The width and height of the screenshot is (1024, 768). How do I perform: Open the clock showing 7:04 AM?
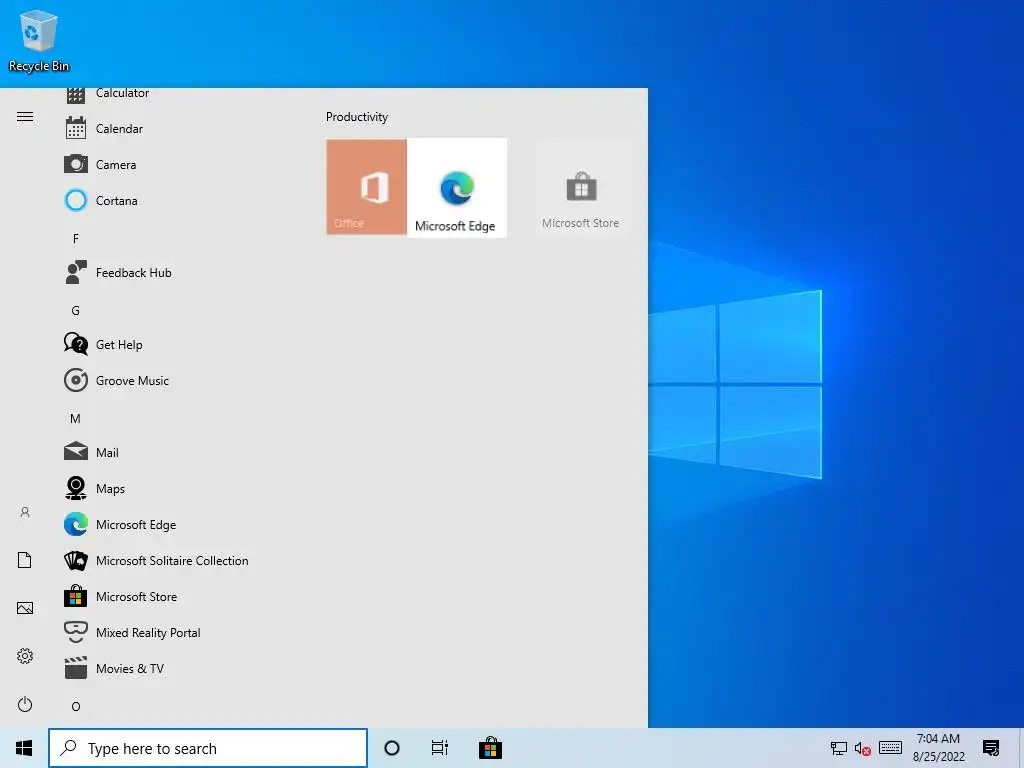pyautogui.click(x=938, y=748)
